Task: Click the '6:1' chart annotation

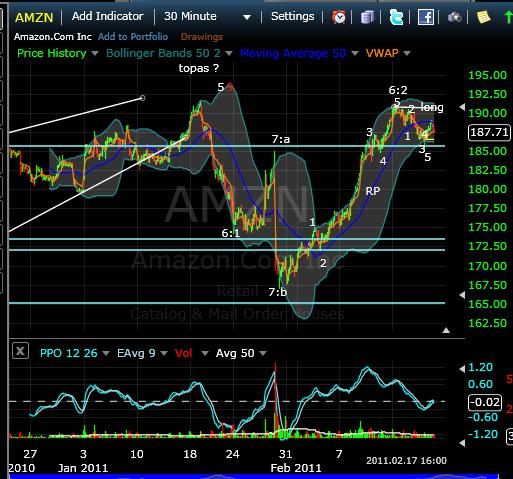Action: [x=231, y=233]
